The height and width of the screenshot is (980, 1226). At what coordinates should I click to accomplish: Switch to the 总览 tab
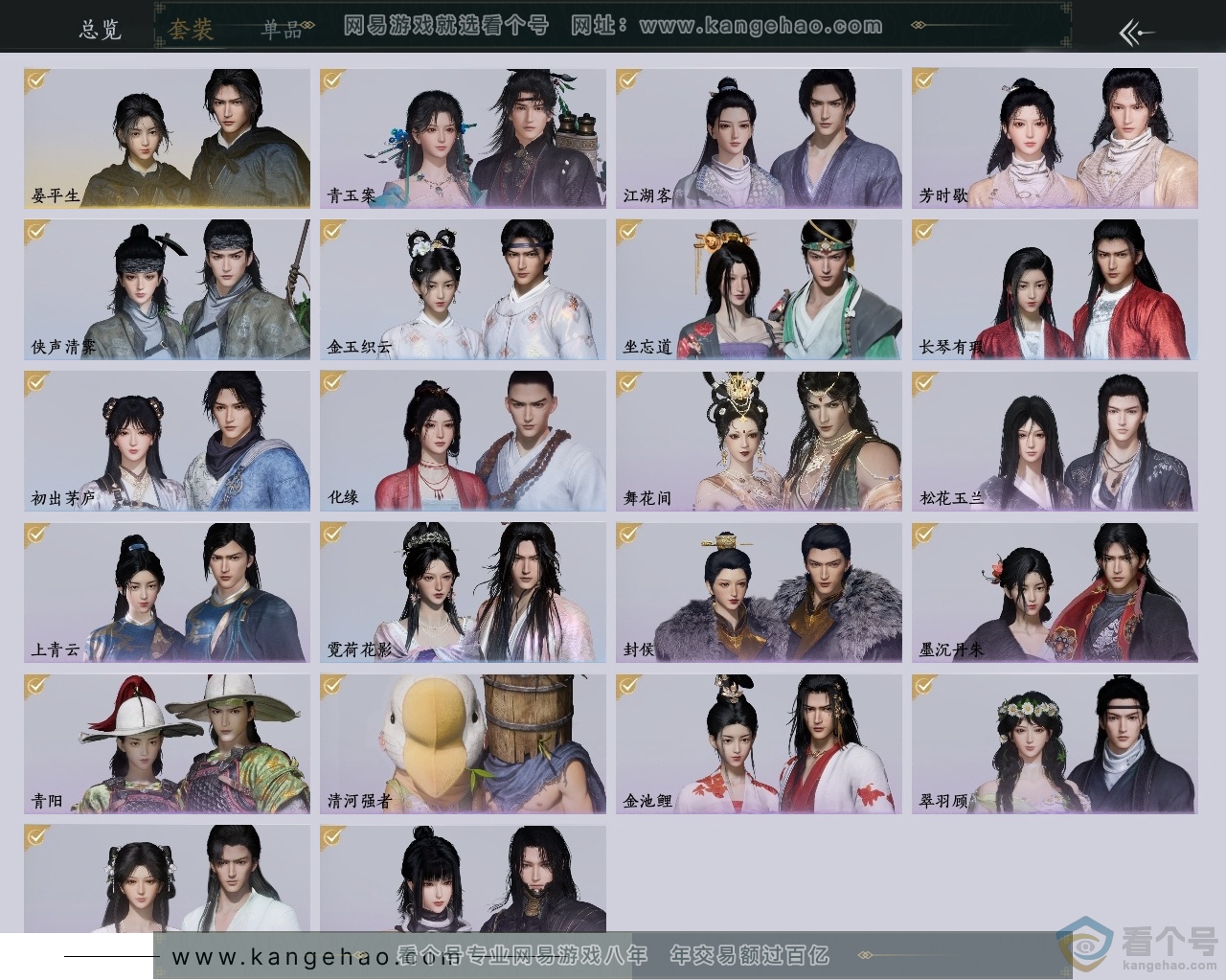coord(101,29)
